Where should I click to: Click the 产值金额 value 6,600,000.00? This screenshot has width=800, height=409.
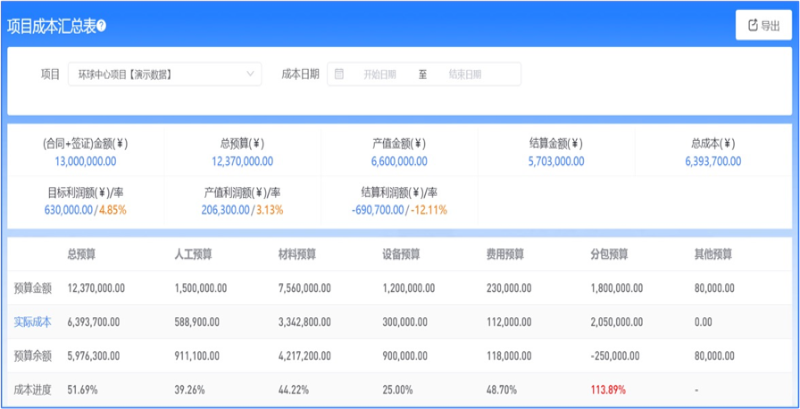tap(399, 160)
